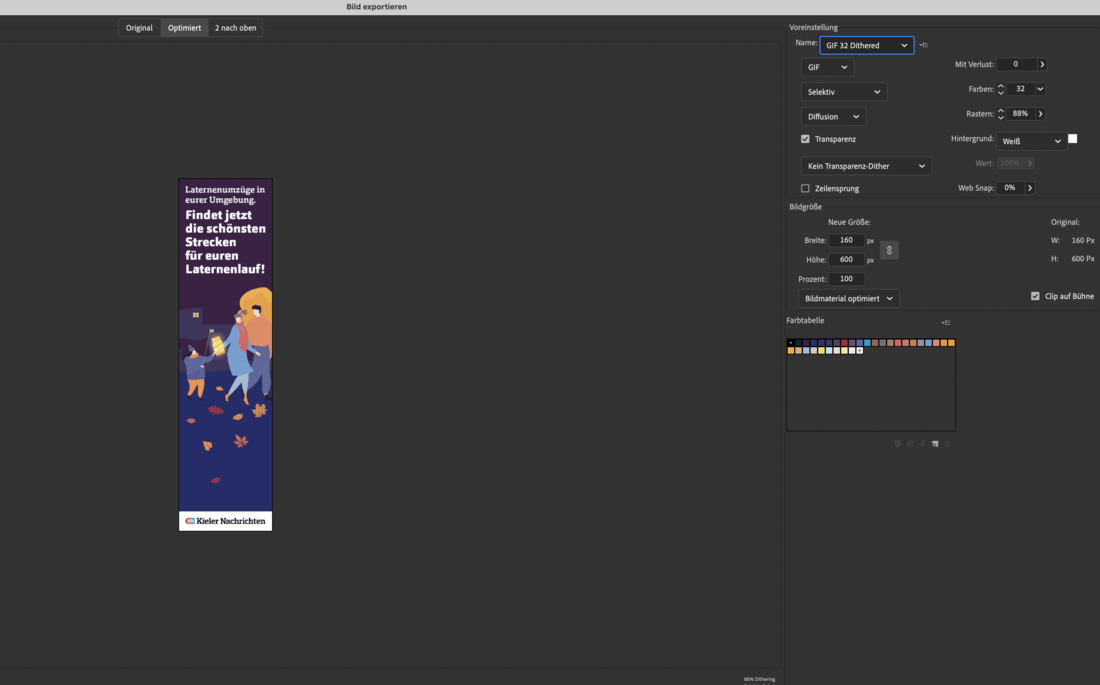The height and width of the screenshot is (685, 1100).
Task: Click the trash icon below the color table
Action: click(x=947, y=443)
